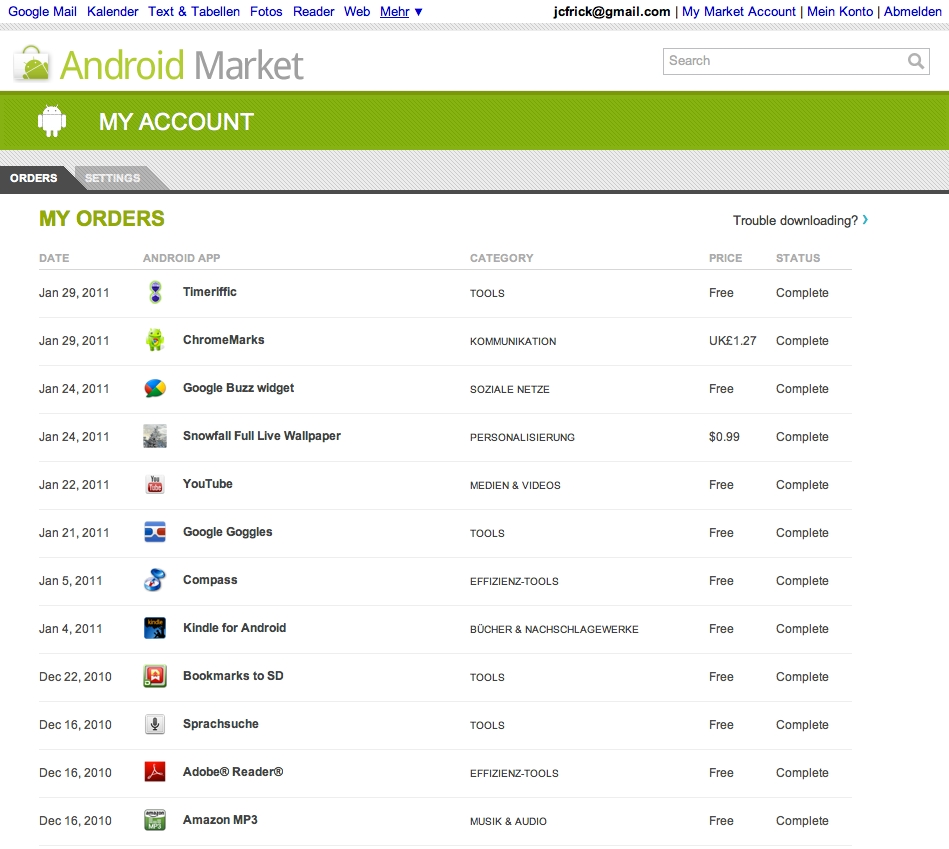Open the Timeriffic app name link
This screenshot has height=849, width=949.
click(x=209, y=292)
